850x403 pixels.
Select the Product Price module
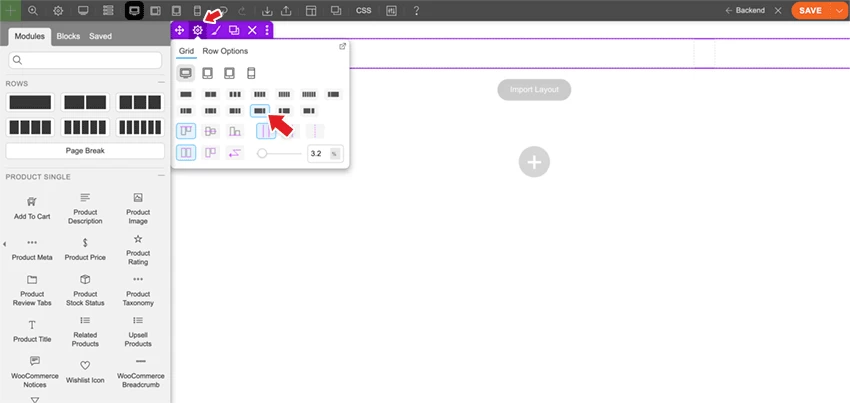[85, 250]
